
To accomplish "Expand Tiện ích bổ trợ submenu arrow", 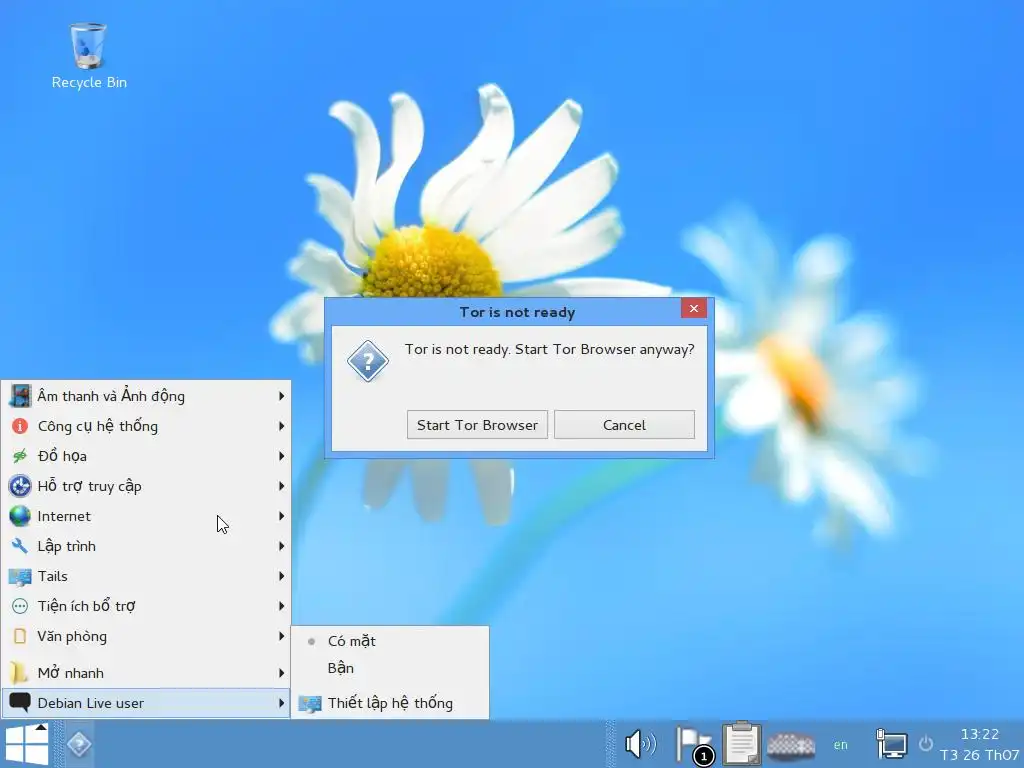I will [281, 606].
